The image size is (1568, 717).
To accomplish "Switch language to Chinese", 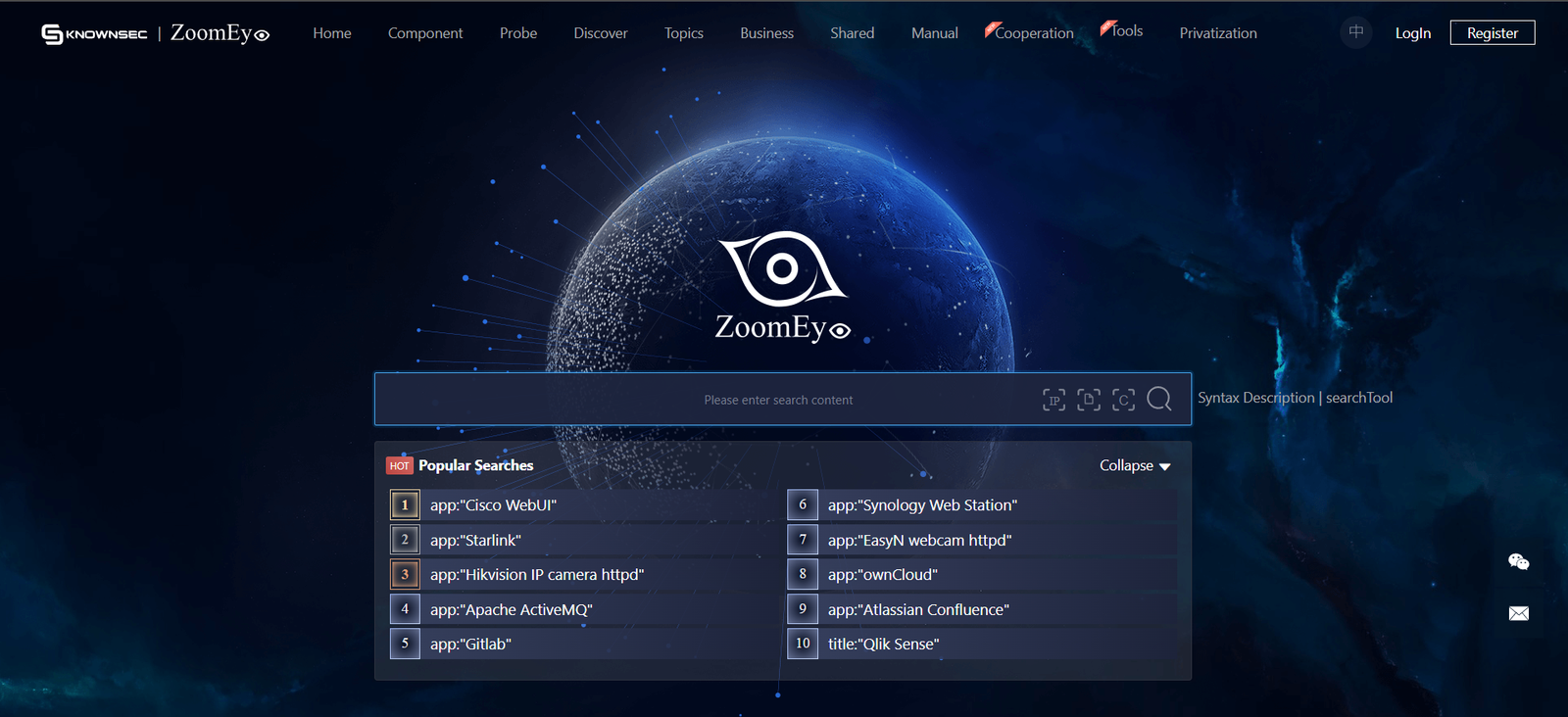I will 1355,32.
